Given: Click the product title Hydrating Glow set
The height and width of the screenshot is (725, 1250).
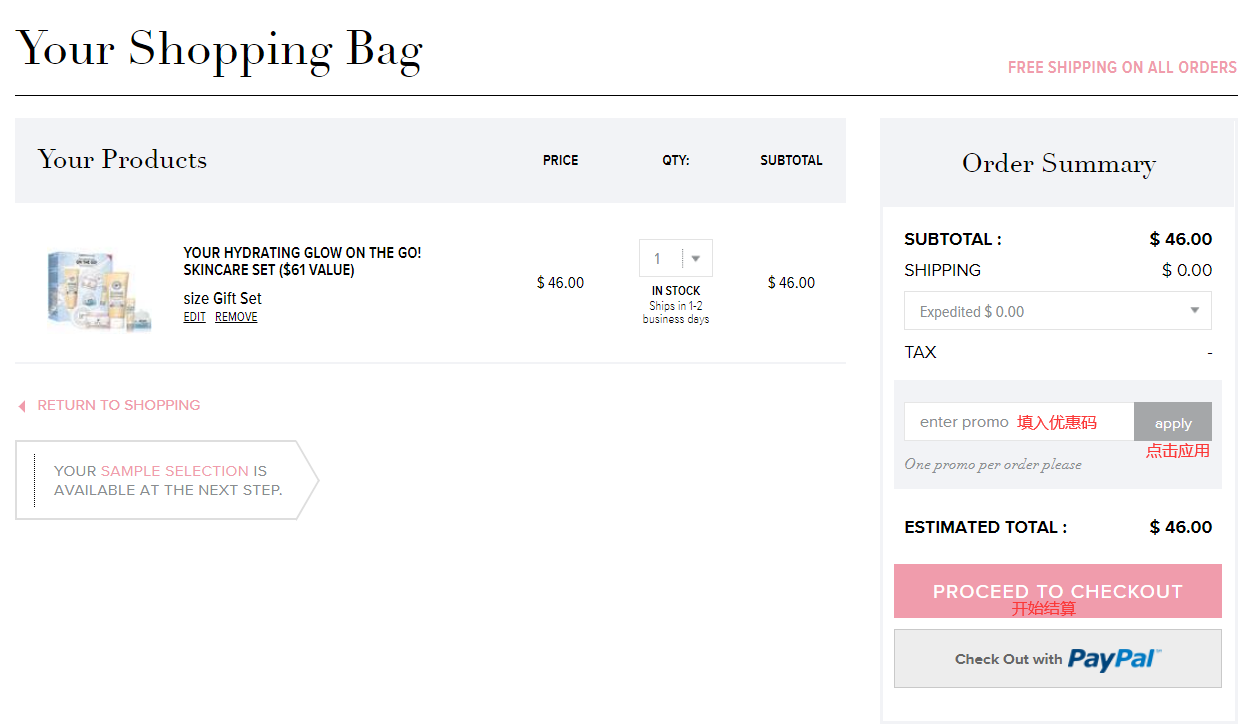Looking at the screenshot, I should (302, 261).
